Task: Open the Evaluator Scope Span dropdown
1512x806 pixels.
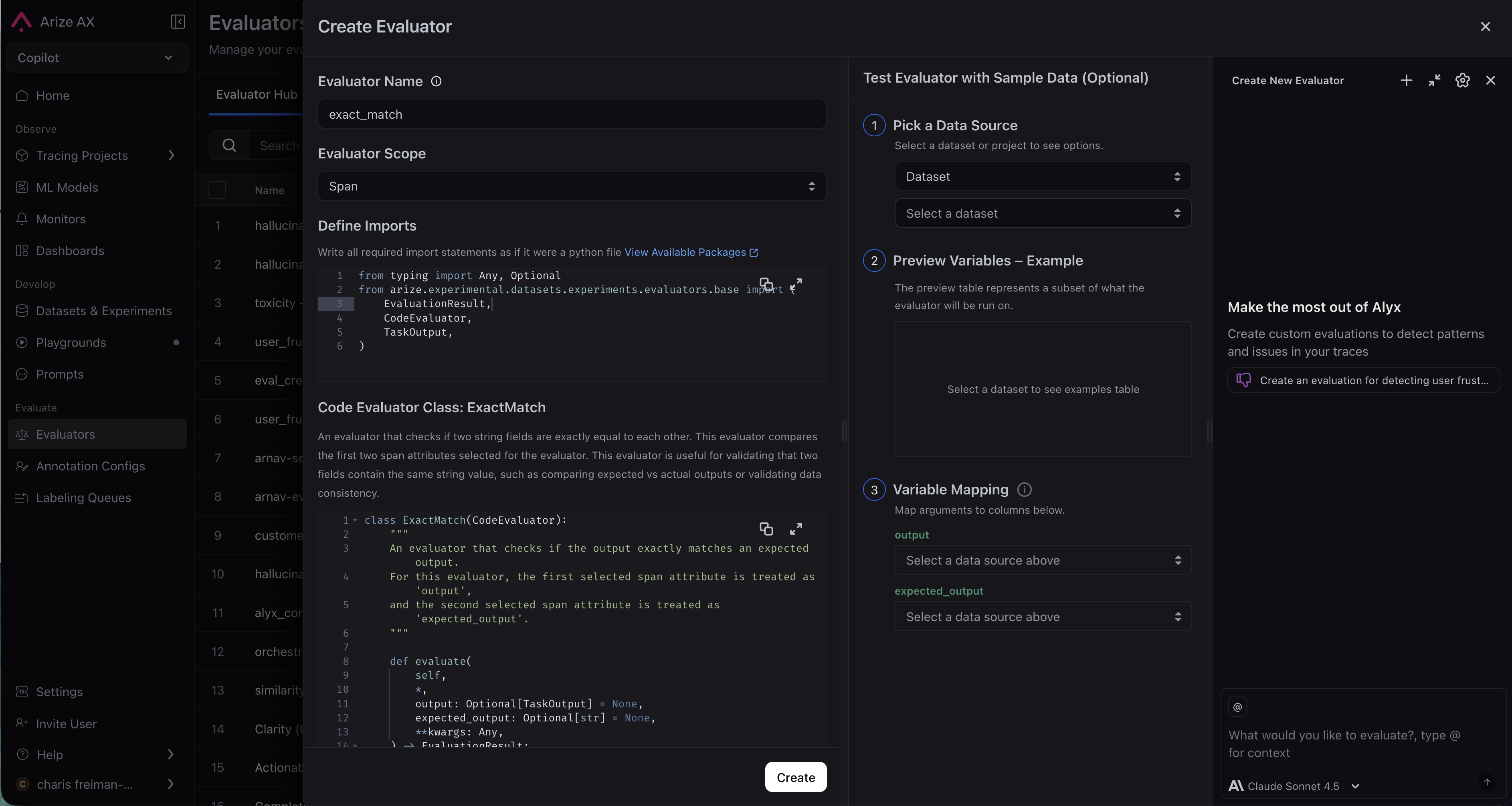Action: pyautogui.click(x=572, y=186)
